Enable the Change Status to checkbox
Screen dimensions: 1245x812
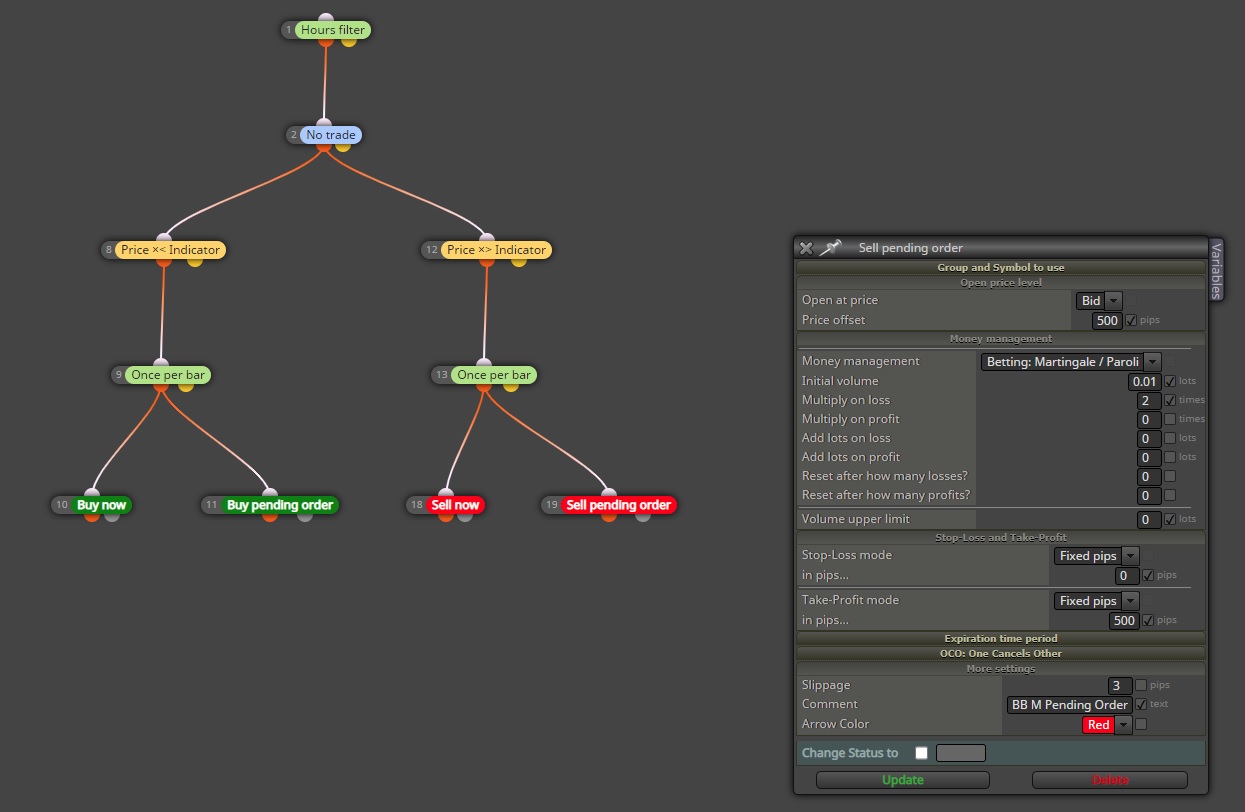click(x=921, y=753)
